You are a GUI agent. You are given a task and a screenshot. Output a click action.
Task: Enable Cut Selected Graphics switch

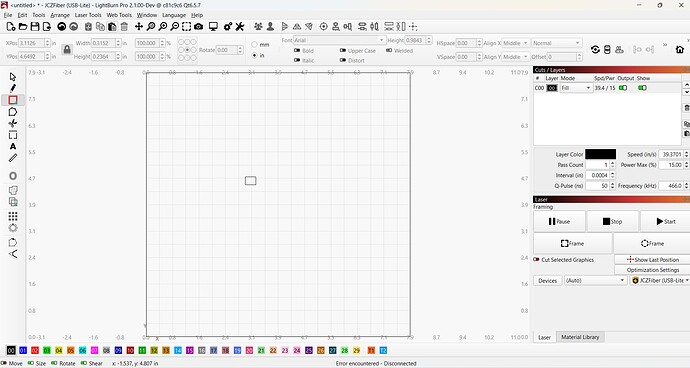(536, 260)
